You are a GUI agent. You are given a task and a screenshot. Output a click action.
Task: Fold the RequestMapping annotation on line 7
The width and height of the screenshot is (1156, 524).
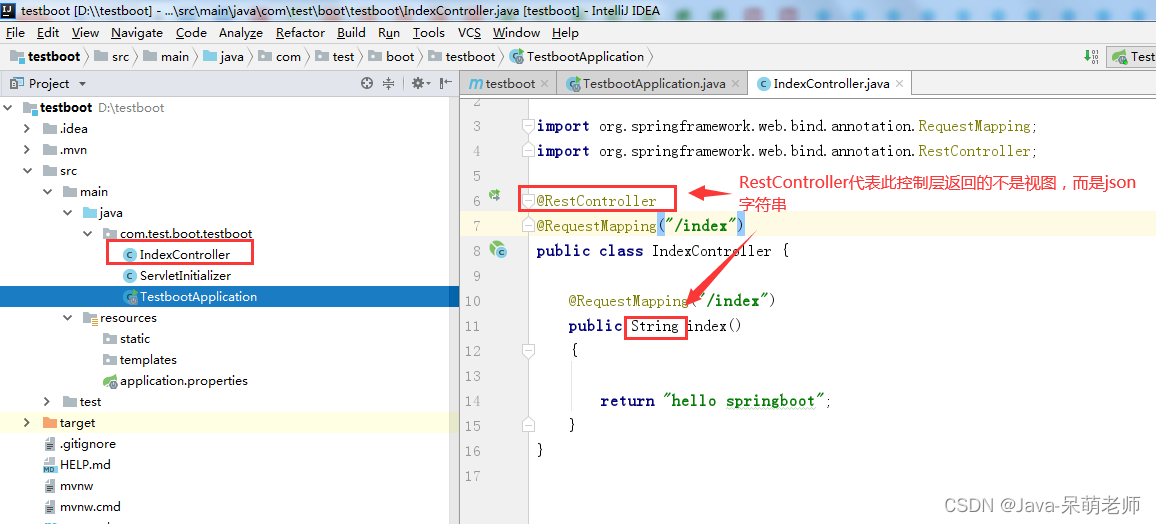pyautogui.click(x=528, y=225)
